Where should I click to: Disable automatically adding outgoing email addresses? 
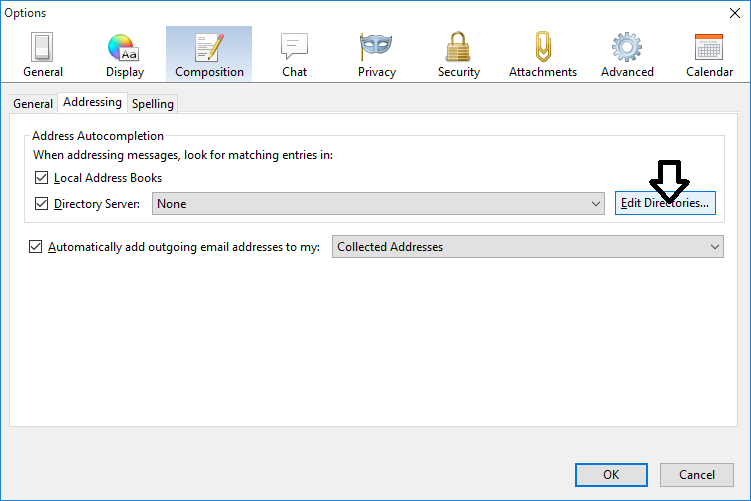(37, 247)
